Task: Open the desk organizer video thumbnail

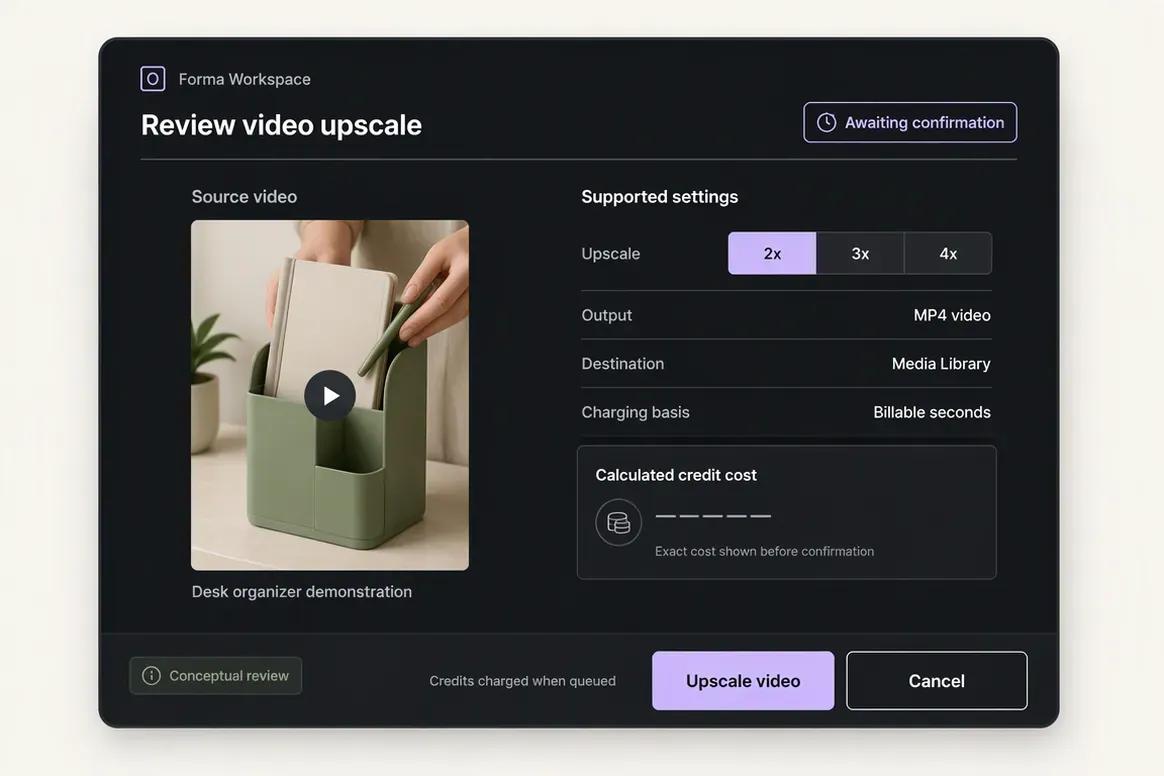Action: click(330, 395)
